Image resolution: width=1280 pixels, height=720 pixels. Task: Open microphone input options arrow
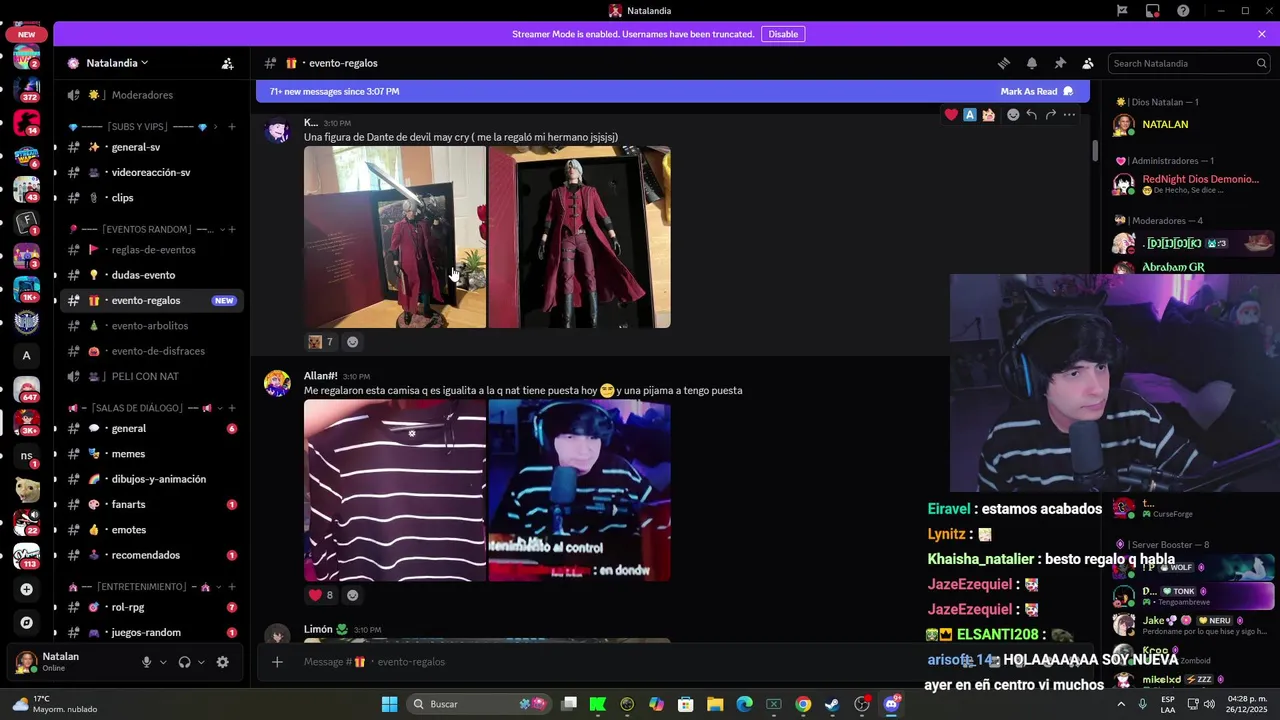[x=163, y=662]
